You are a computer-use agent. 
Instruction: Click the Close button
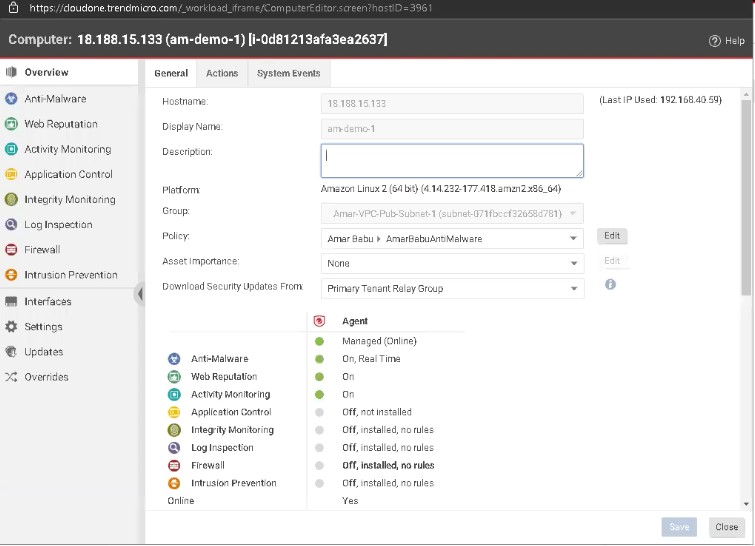click(727, 527)
